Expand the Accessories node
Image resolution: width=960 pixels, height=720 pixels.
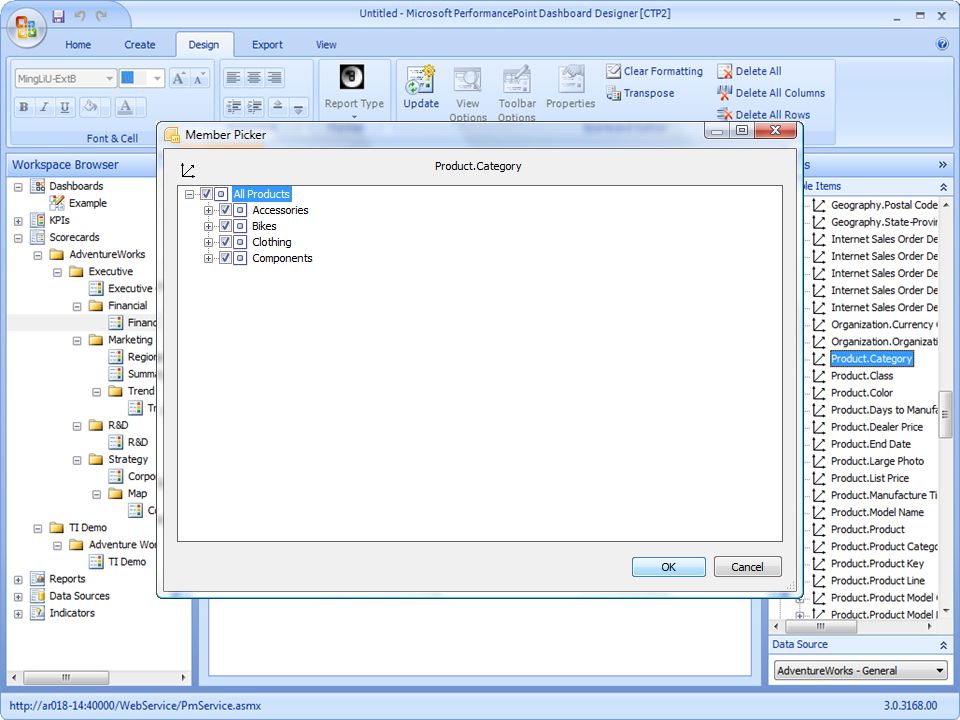tap(208, 210)
